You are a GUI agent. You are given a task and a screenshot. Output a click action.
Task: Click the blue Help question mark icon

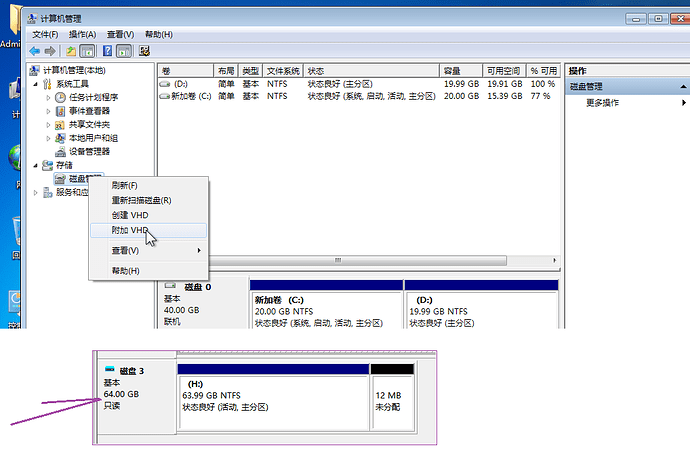click(107, 51)
